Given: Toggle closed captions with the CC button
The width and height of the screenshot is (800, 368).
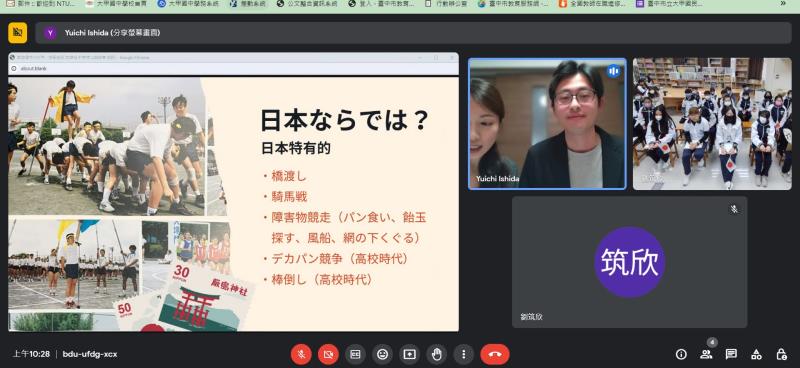Looking at the screenshot, I should tap(355, 354).
